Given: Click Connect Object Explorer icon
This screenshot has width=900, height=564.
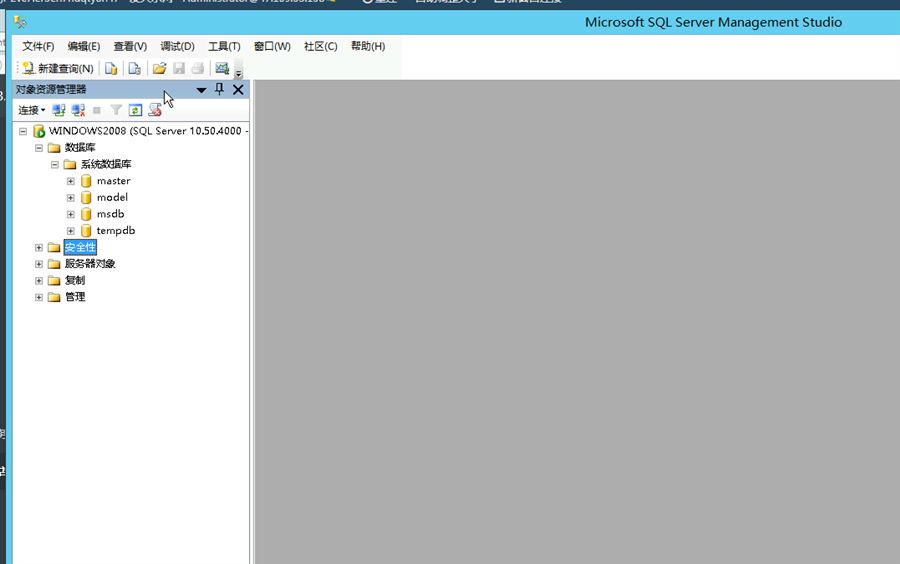Looking at the screenshot, I should tap(59, 110).
